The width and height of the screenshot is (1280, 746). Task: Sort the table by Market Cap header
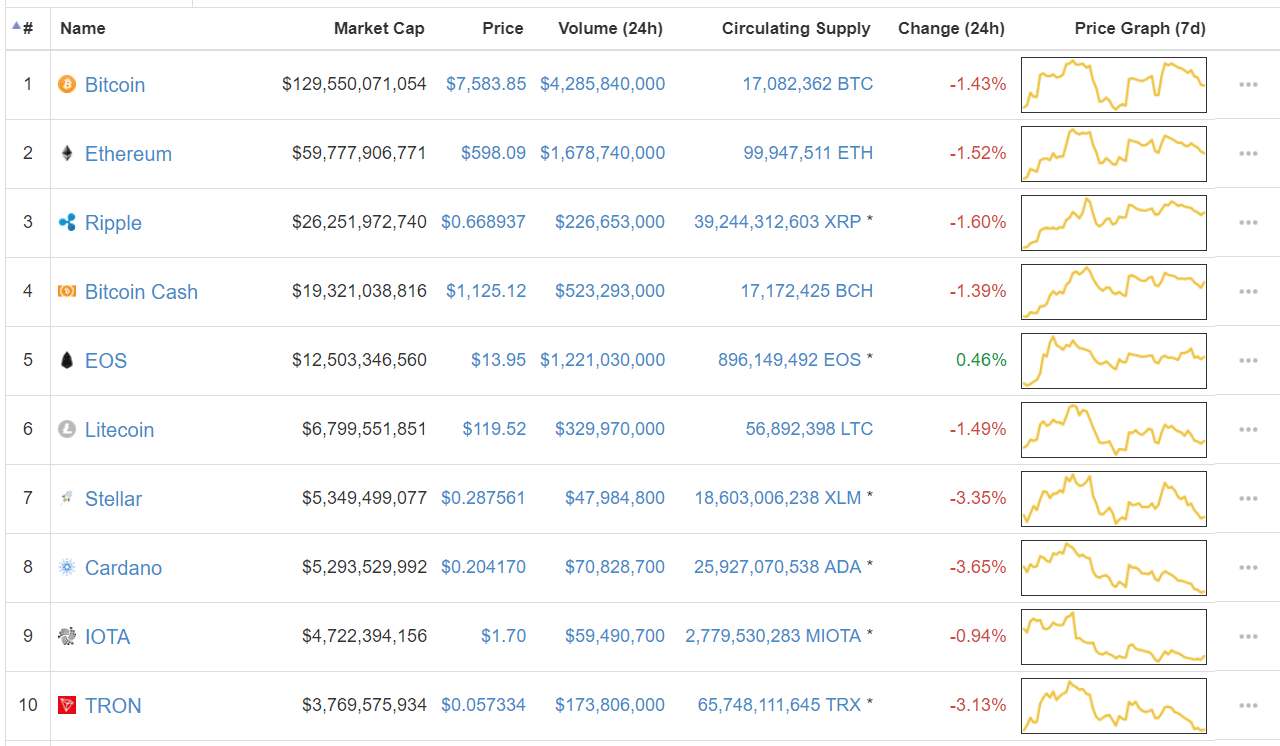(379, 28)
